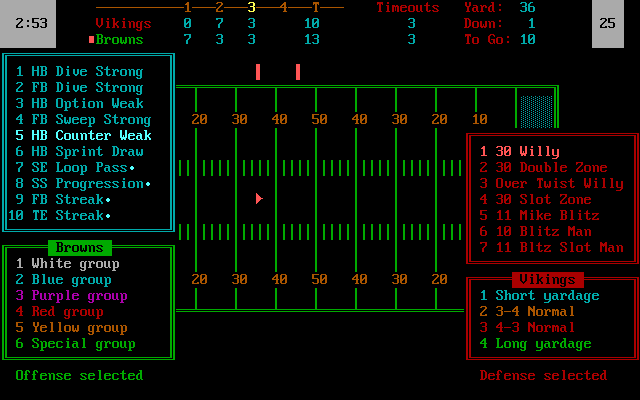Select the 30 Willy defense
The height and width of the screenshot is (400, 640).
coord(520,151)
